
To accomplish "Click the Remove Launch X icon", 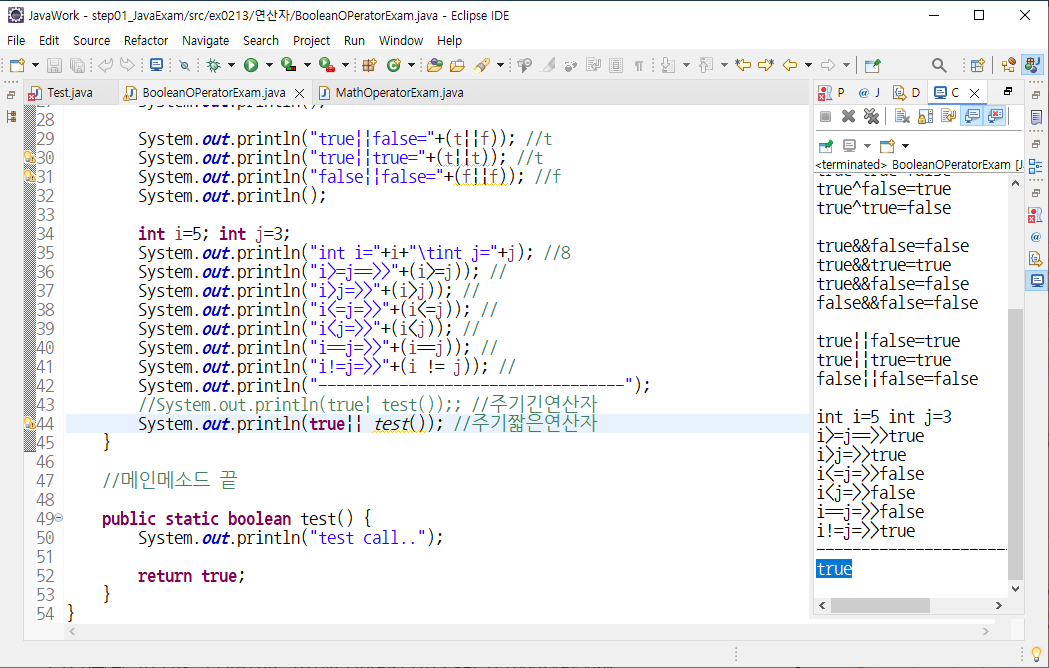I will 848,116.
